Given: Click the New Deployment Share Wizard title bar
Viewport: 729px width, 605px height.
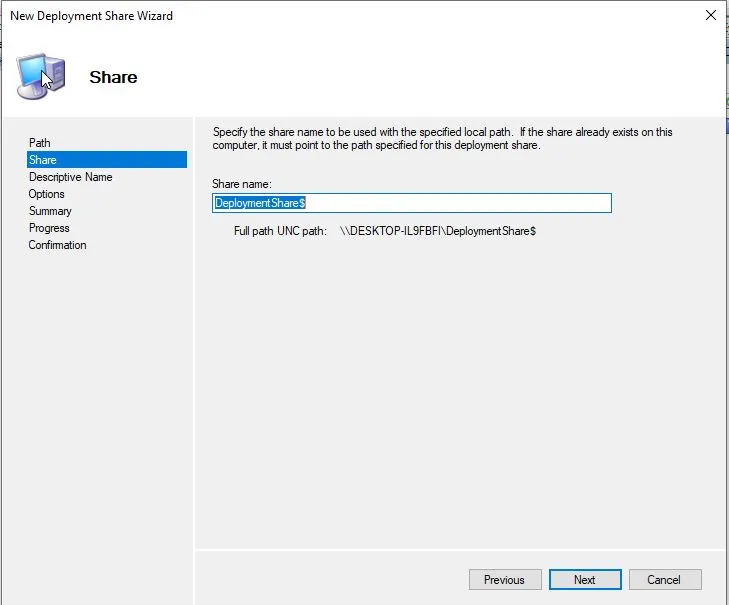Looking at the screenshot, I should (x=300, y=16).
